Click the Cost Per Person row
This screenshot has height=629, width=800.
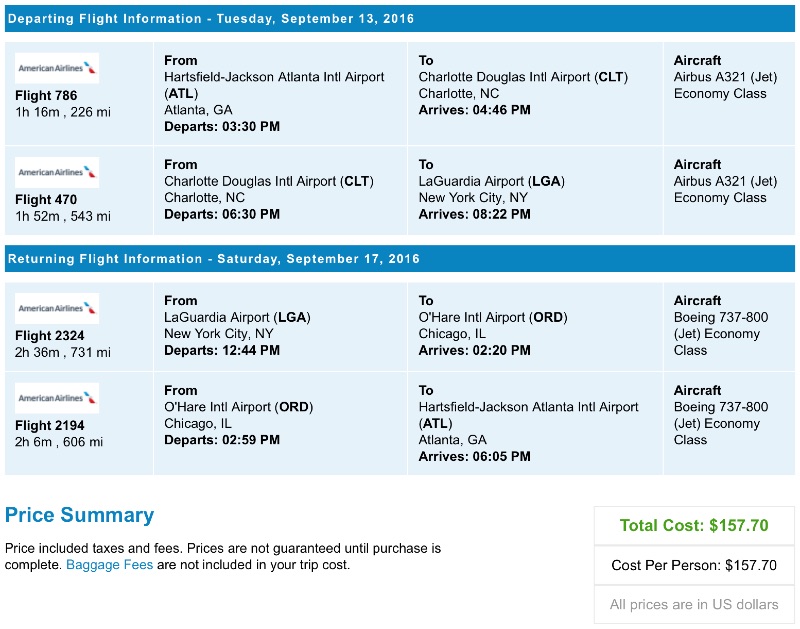click(693, 564)
